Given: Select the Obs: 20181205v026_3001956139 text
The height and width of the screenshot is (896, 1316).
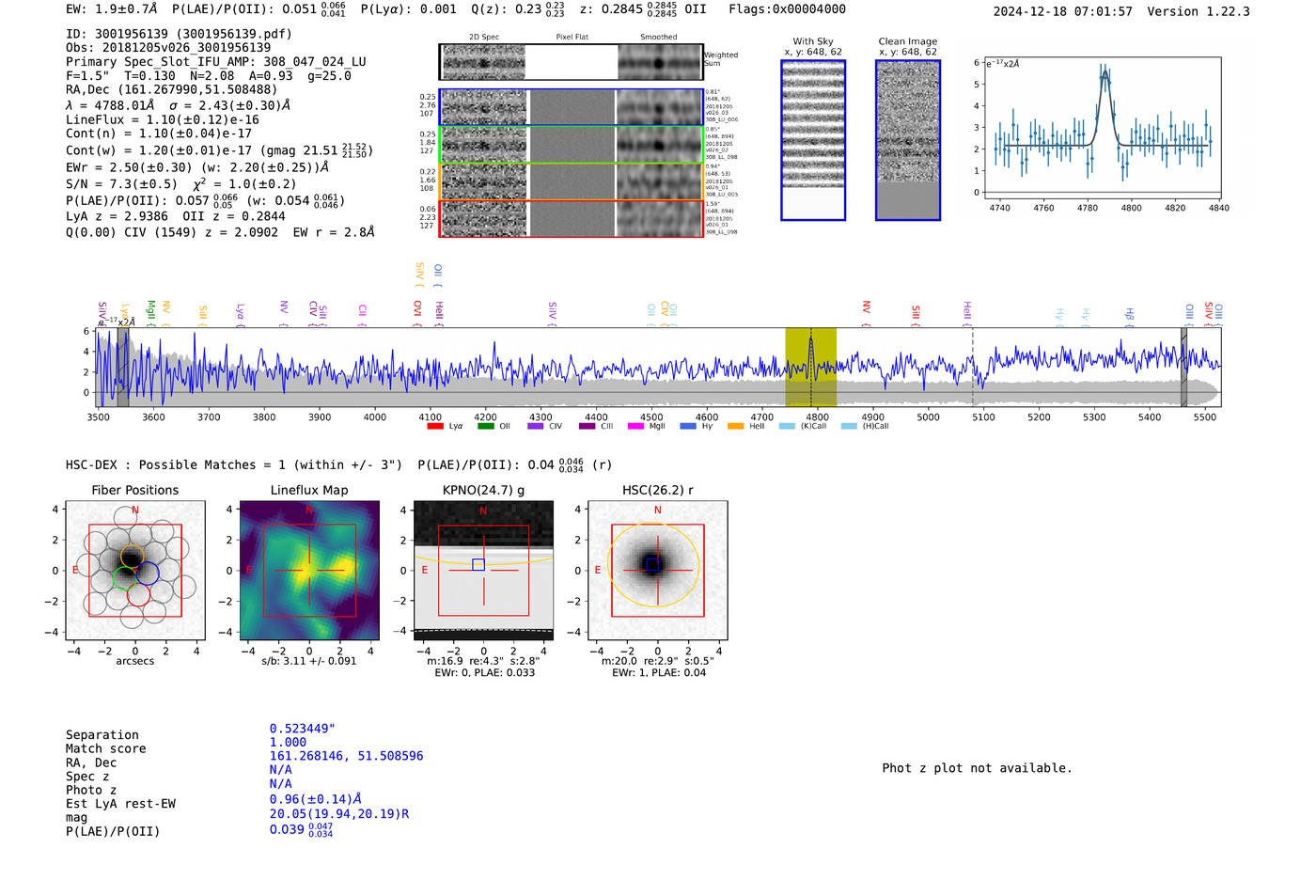Looking at the screenshot, I should tap(168, 48).
